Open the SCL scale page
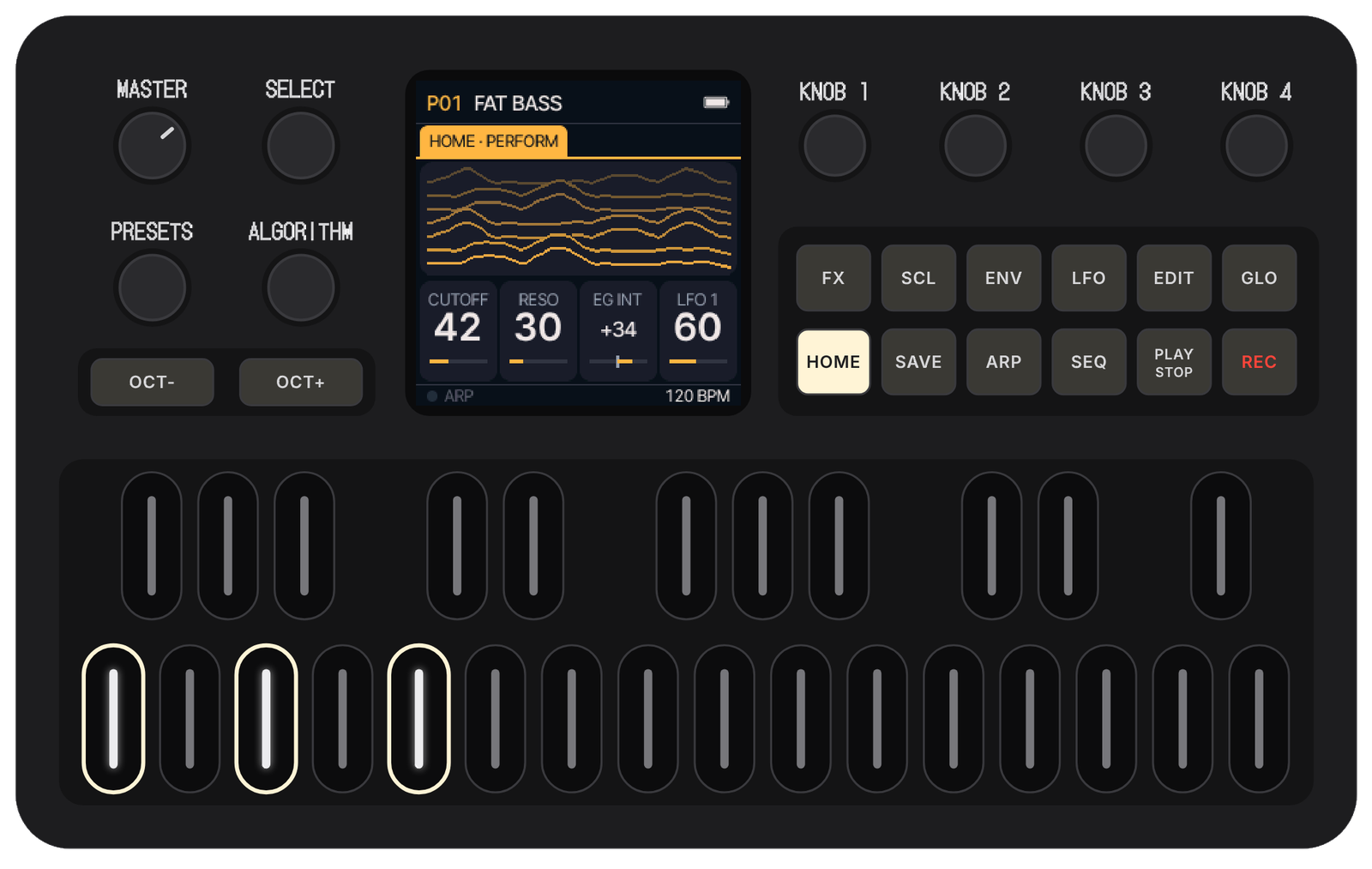The image size is (1372, 869). 918,278
